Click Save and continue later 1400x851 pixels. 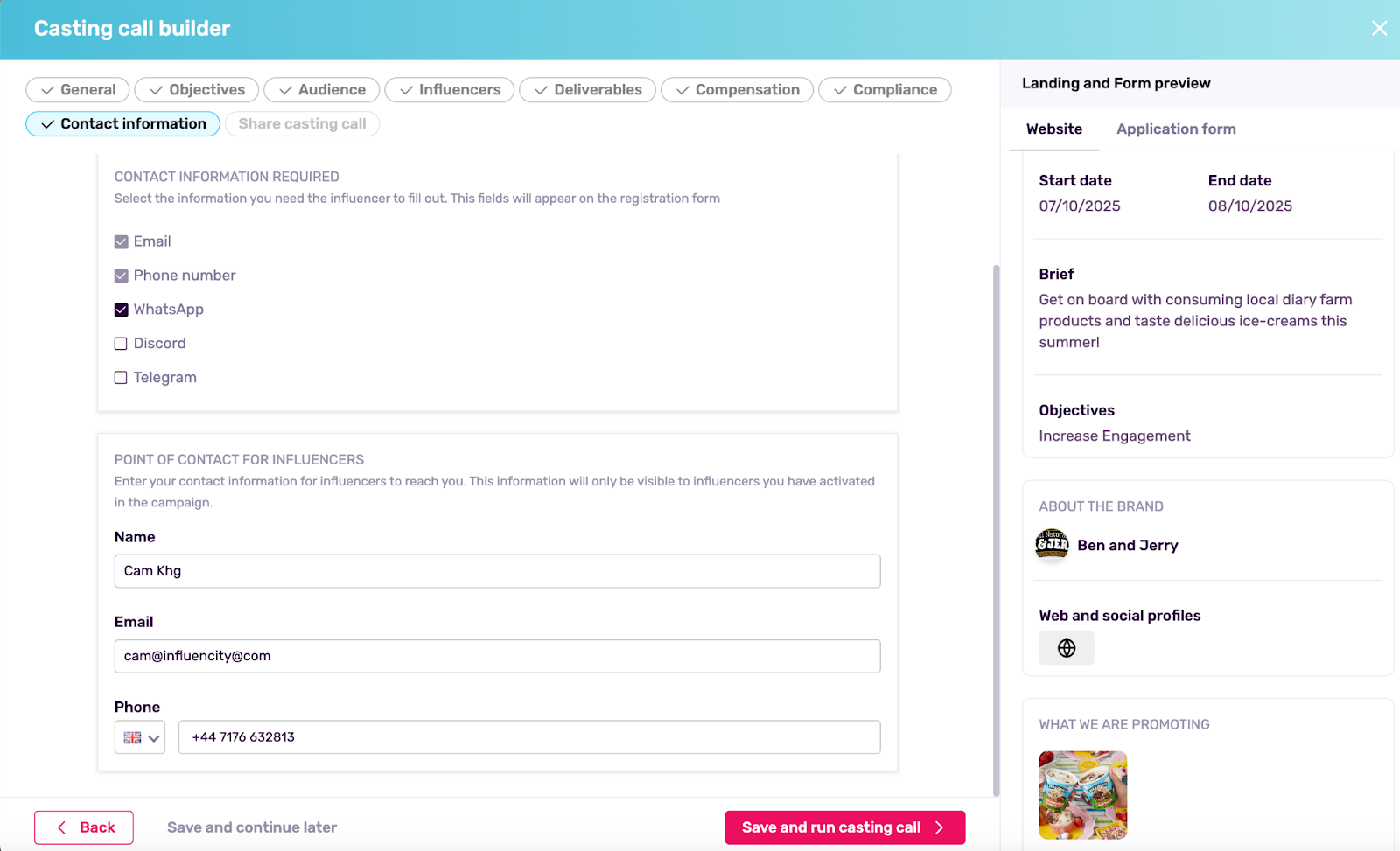click(x=252, y=827)
